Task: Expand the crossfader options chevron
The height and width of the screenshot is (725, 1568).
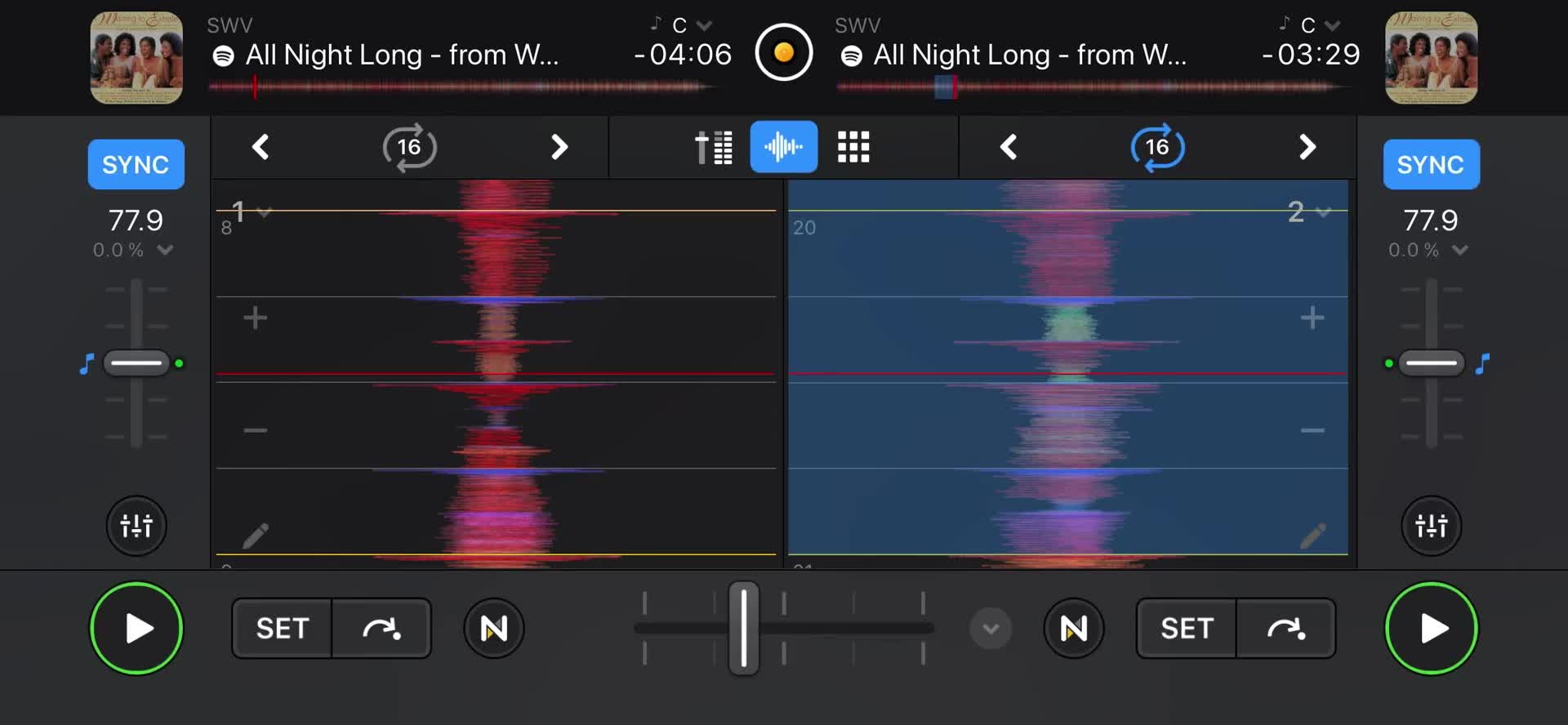Action: click(991, 629)
